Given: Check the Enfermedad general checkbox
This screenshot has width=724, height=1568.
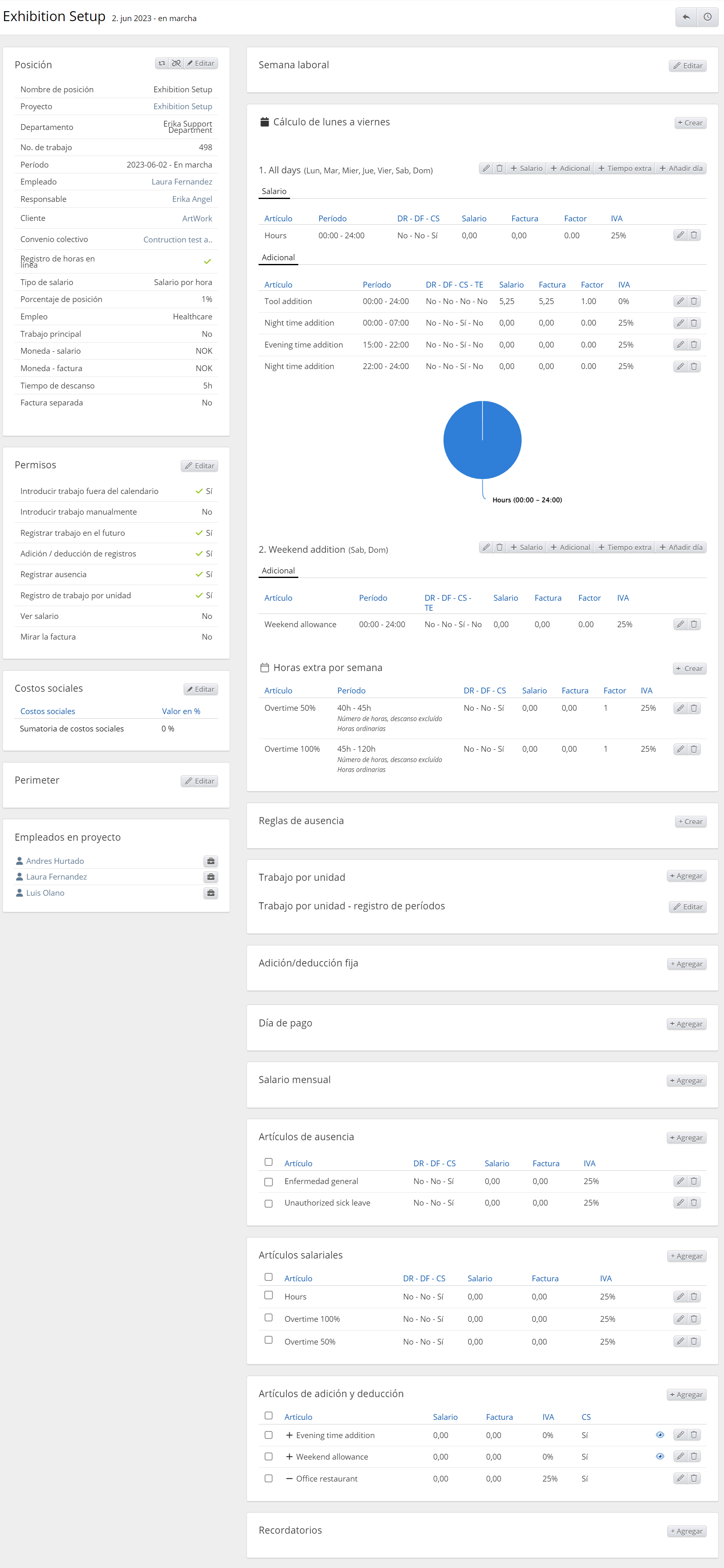Looking at the screenshot, I should click(x=269, y=1182).
